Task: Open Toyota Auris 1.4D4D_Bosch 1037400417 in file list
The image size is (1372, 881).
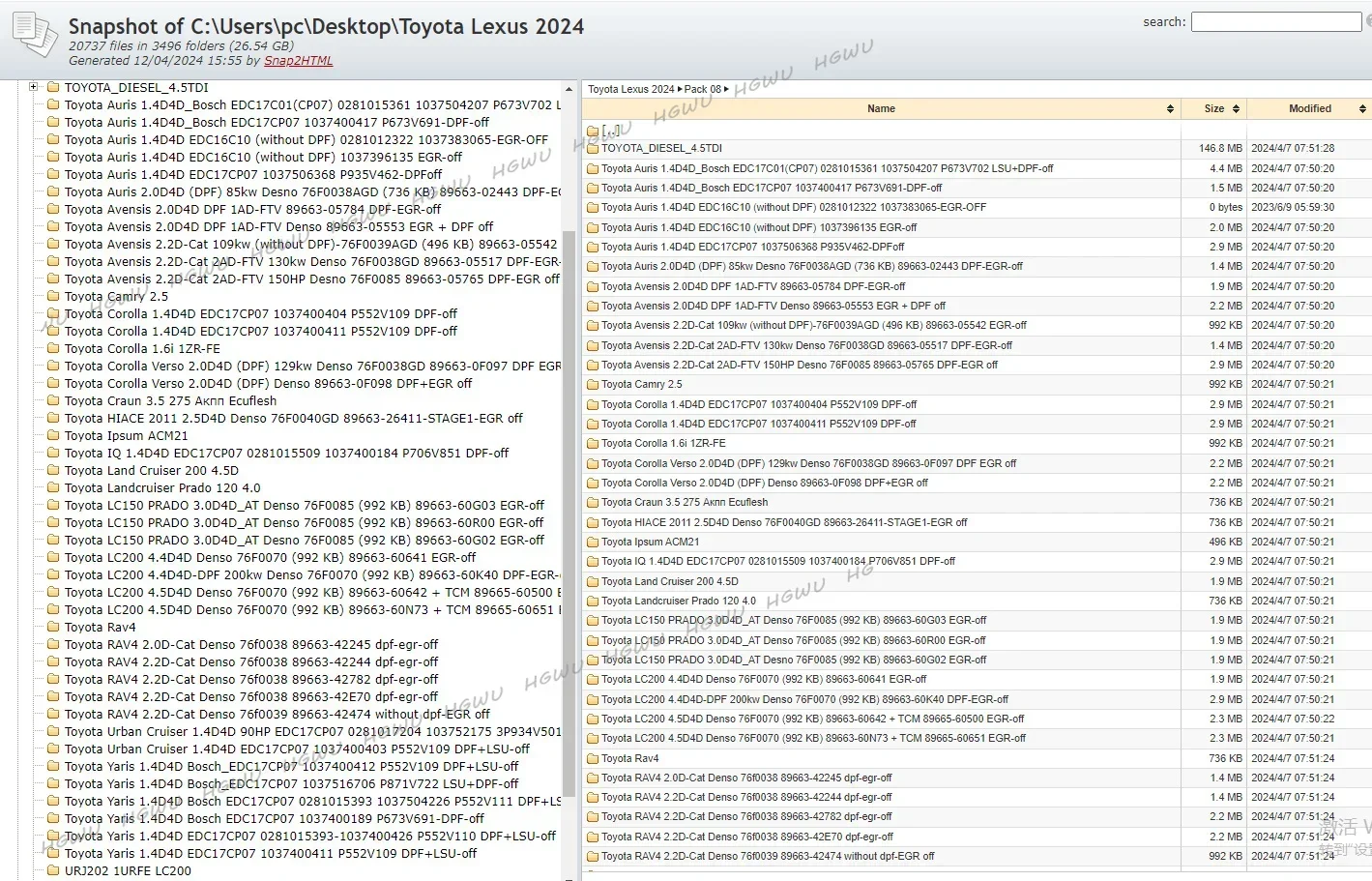Action: tap(772, 189)
